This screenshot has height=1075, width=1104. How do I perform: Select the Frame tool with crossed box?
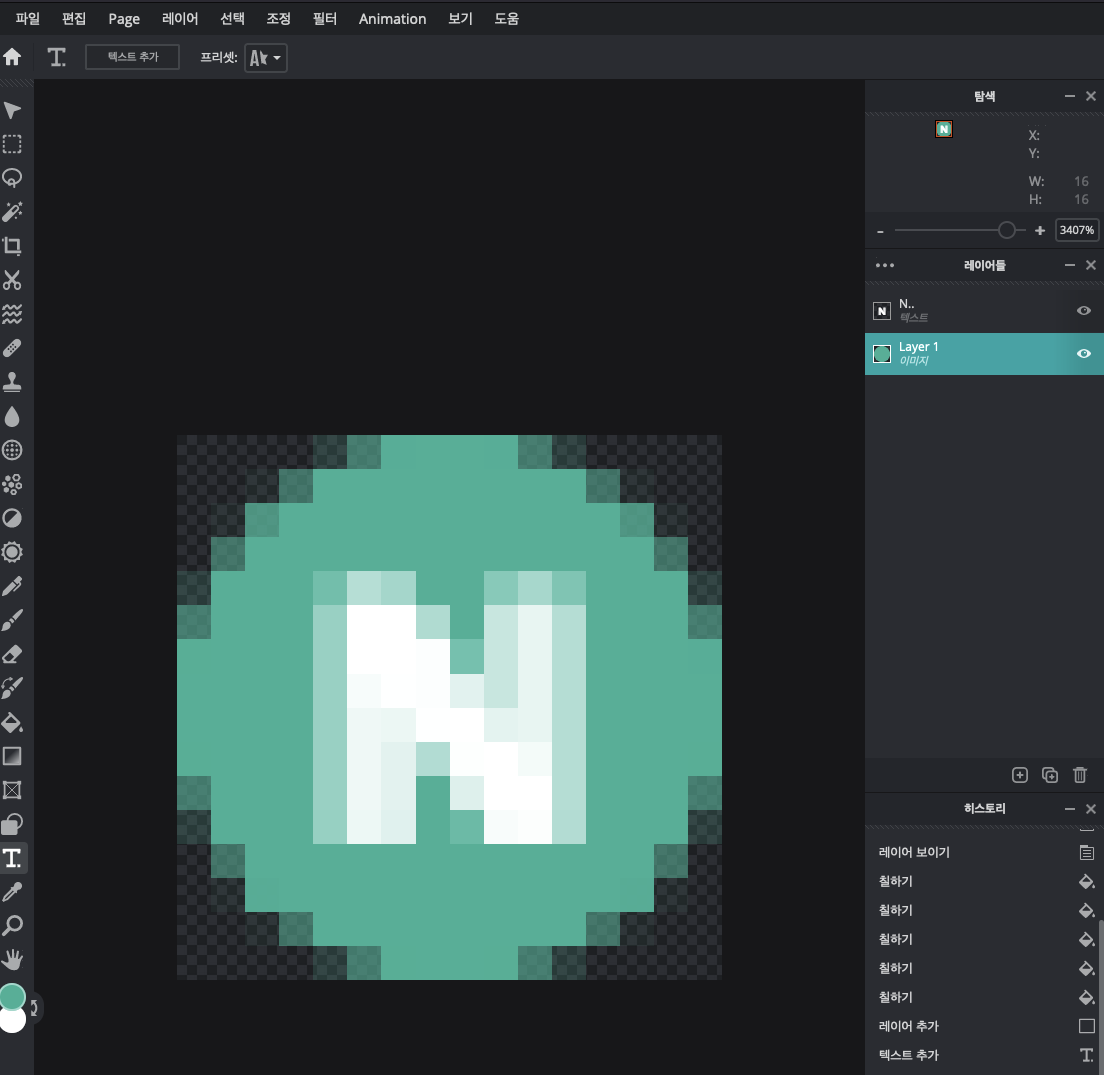pos(12,790)
